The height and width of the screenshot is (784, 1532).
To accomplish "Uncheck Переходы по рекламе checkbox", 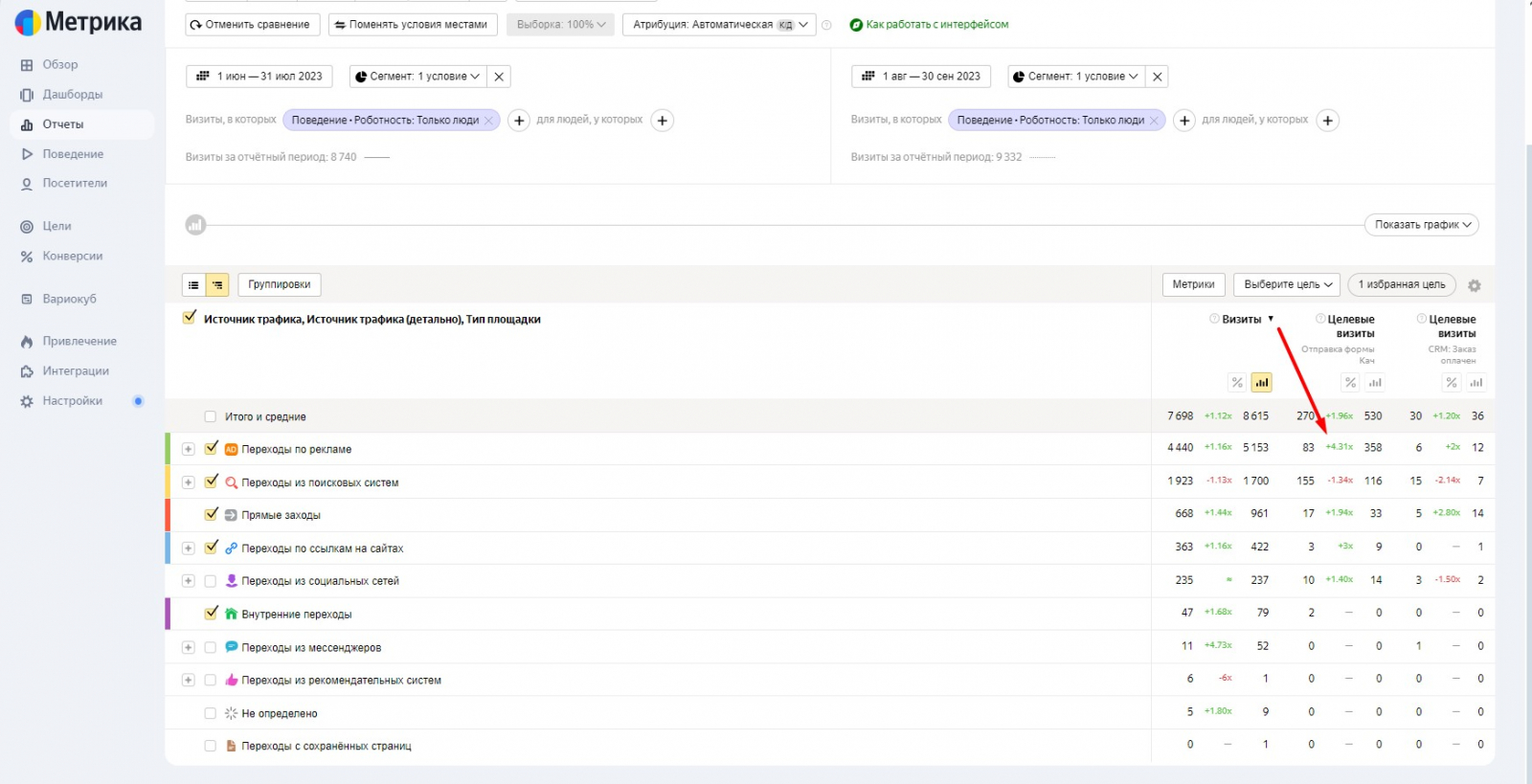I will (212, 448).
